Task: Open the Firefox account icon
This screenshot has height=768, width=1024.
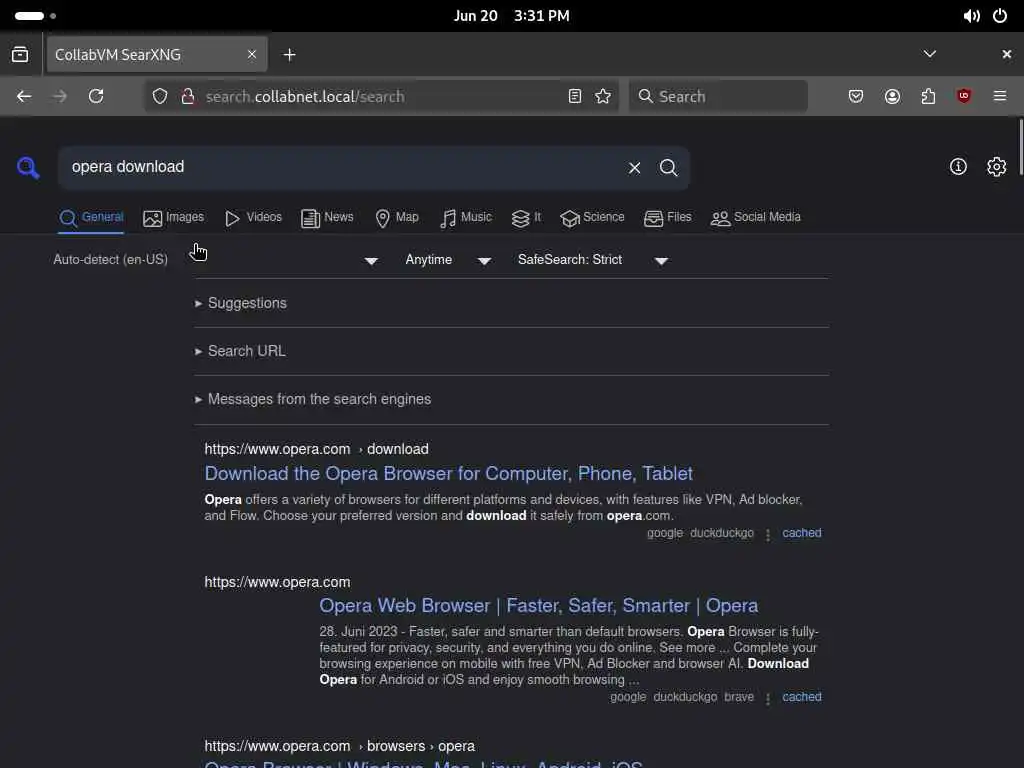Action: (x=892, y=97)
